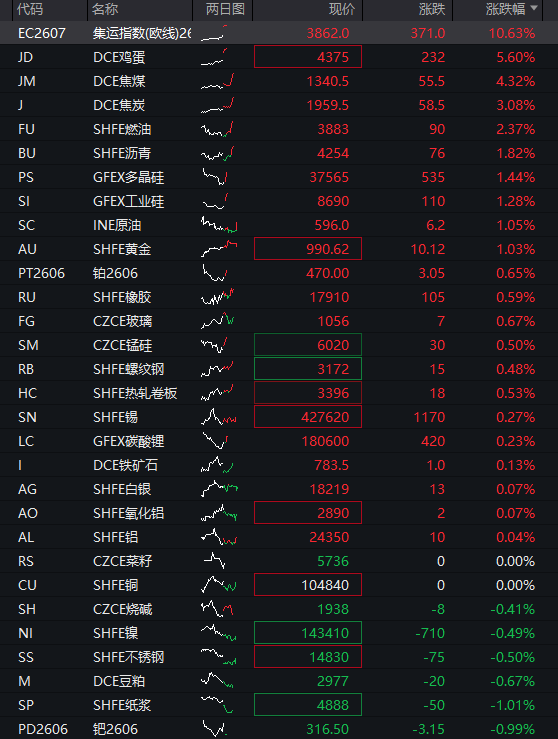Select the GFEX碳酸锂 row name
Viewport: 558px width, 739px height.
[x=129, y=441]
